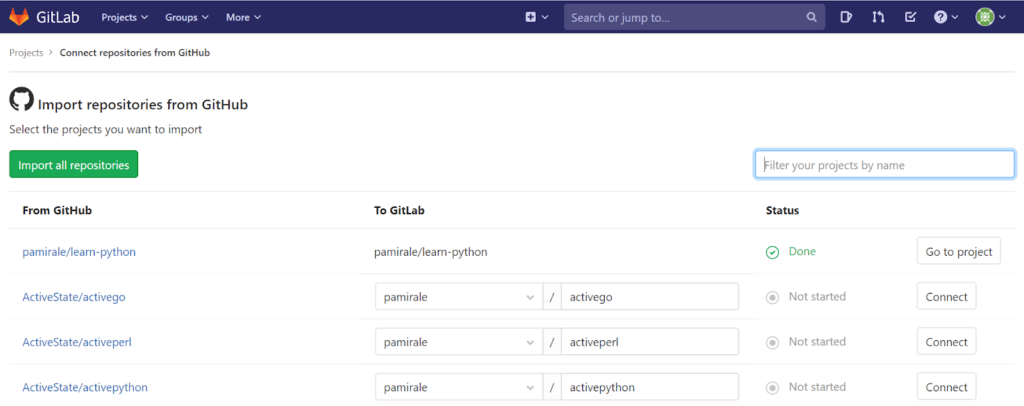
Task: Click the 'Done' status text
Action: 802,251
